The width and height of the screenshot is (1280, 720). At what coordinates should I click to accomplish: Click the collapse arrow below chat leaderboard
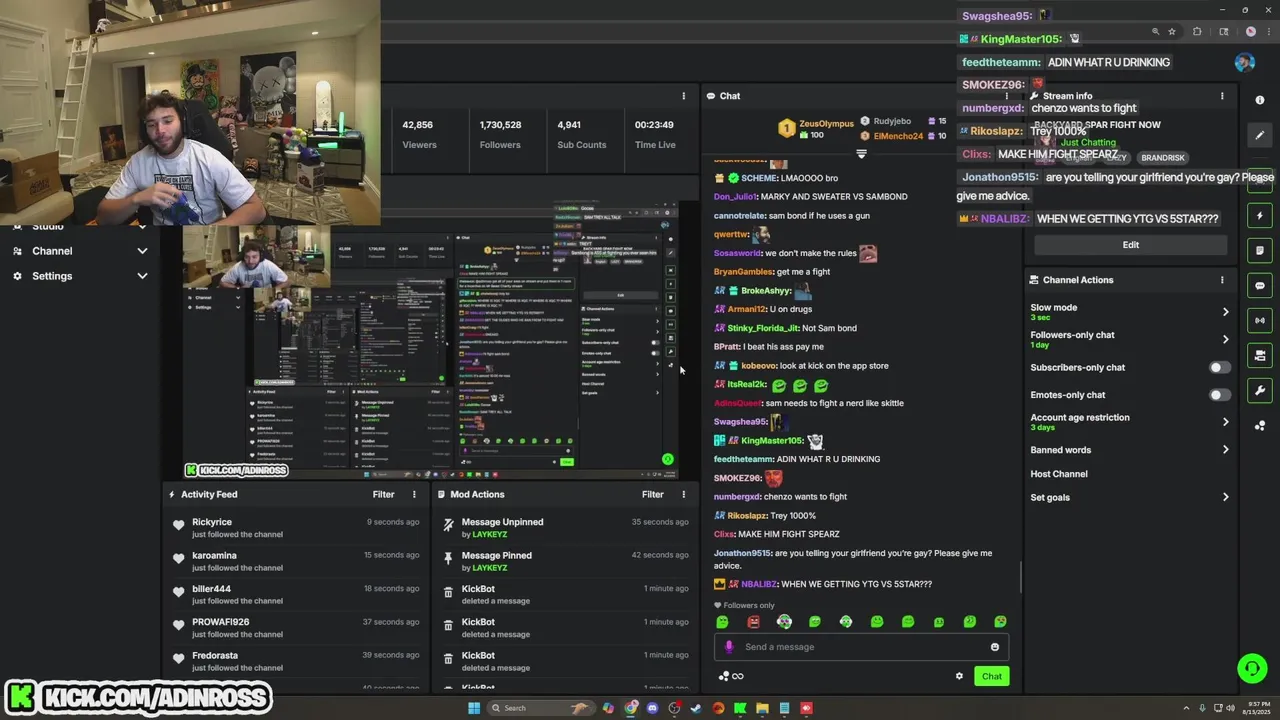coord(861,154)
